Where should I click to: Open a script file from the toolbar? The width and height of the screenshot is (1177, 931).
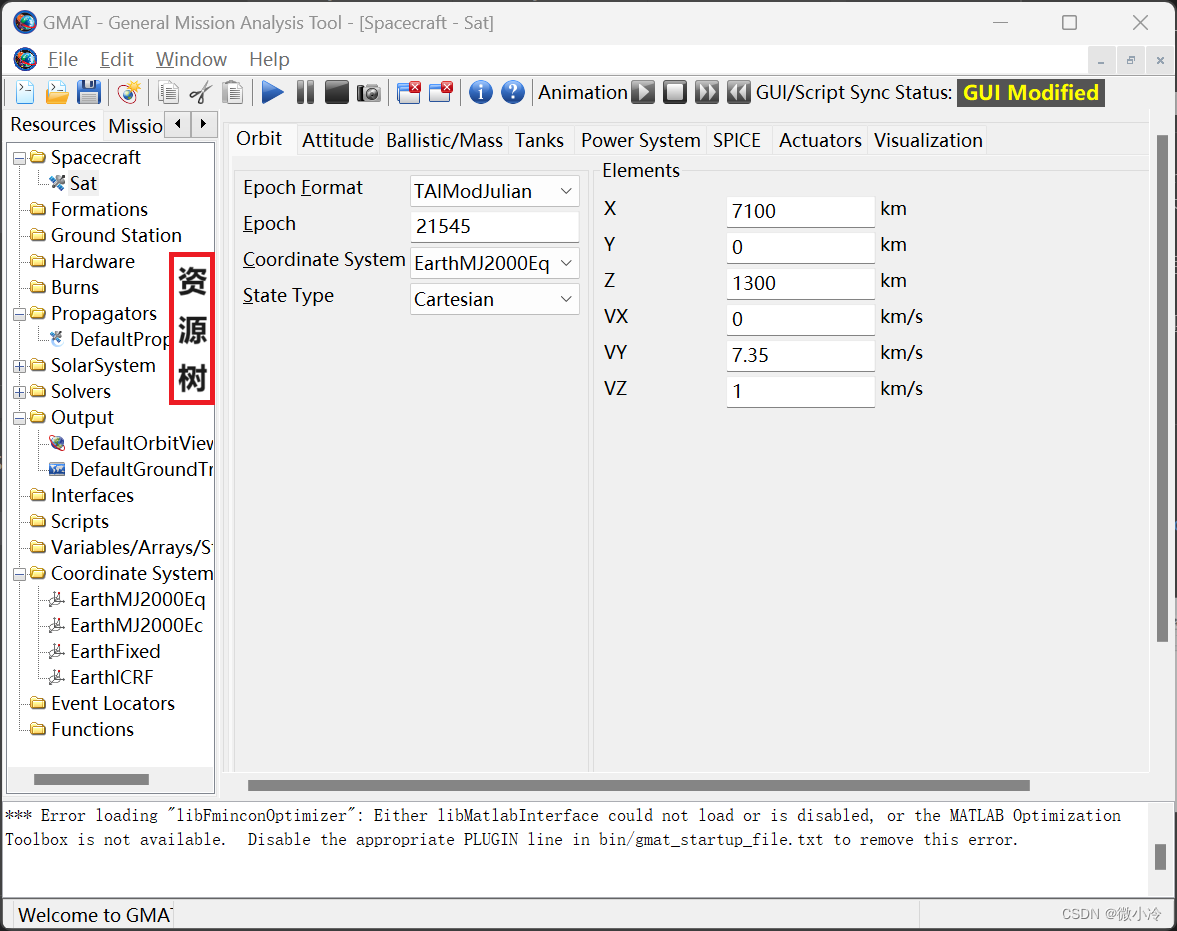[57, 92]
